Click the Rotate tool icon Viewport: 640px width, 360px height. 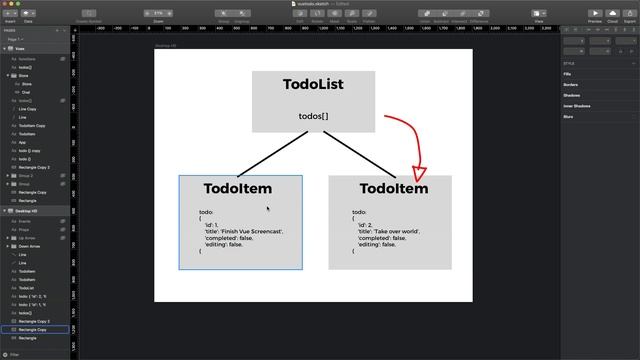tap(317, 13)
